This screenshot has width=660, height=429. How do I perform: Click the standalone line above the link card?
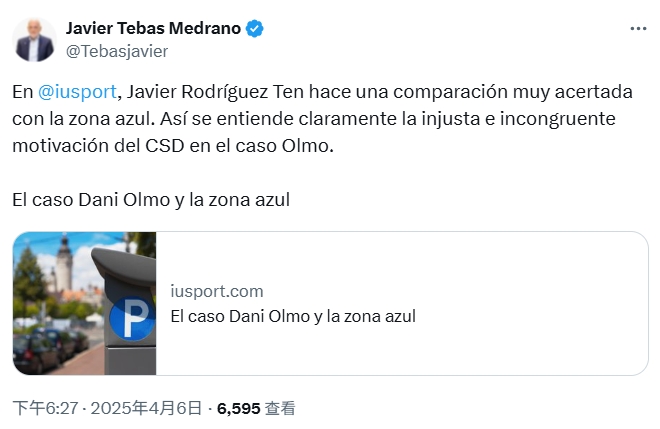tap(151, 199)
